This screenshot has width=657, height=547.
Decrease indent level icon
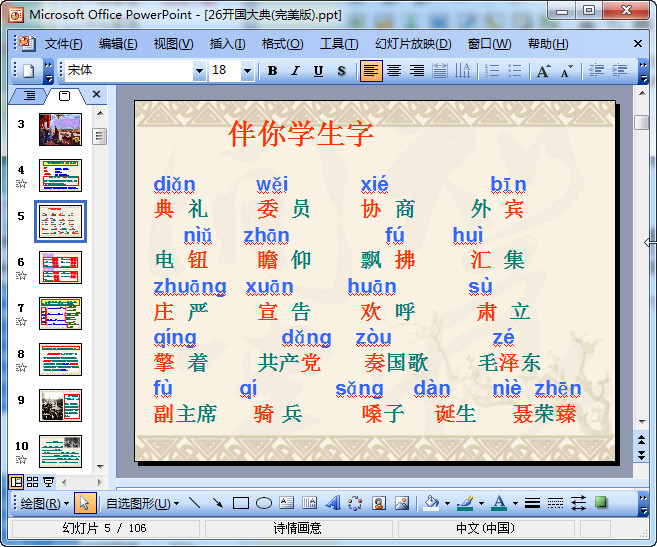pos(596,70)
